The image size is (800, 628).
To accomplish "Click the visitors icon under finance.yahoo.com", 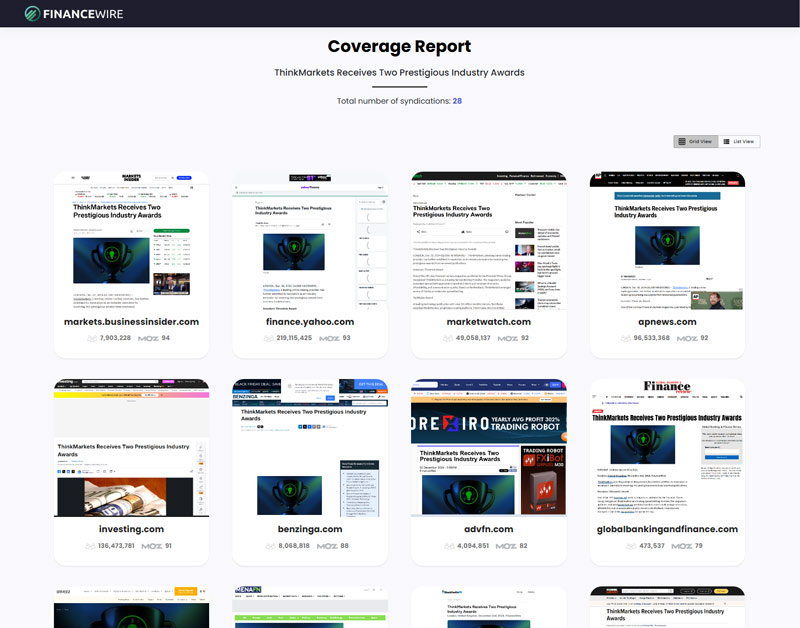I will (x=268, y=338).
